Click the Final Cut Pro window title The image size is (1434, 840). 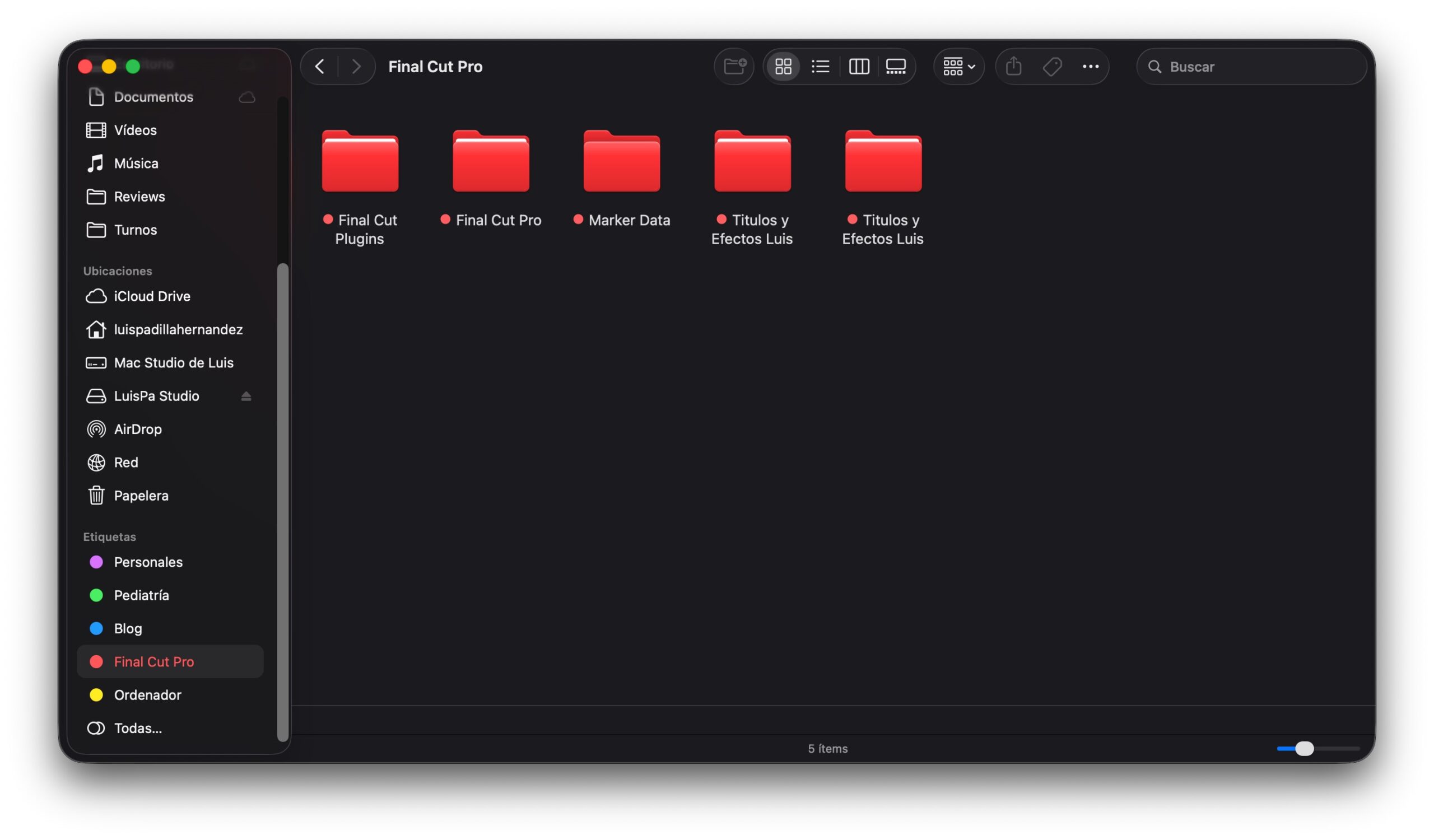(435, 67)
